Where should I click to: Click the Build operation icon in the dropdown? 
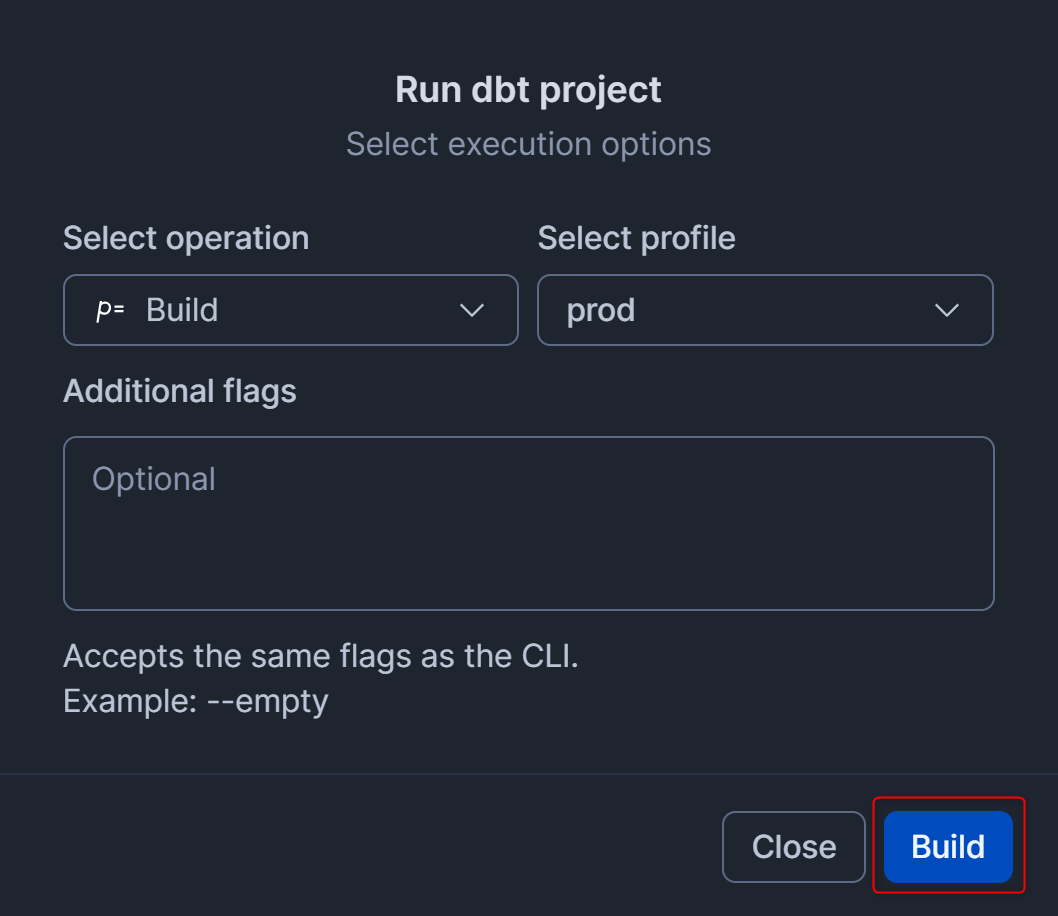(110, 310)
